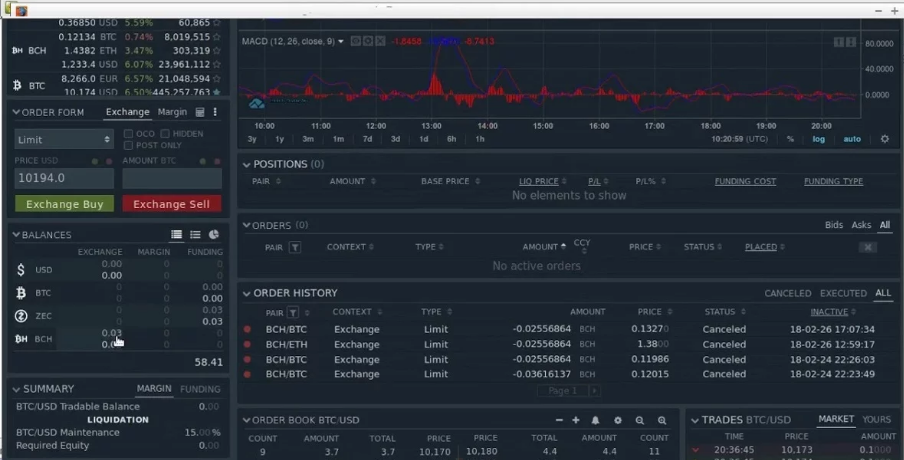Toggle chart percent scale
Screen dimensions: 904x460
(x=790, y=139)
